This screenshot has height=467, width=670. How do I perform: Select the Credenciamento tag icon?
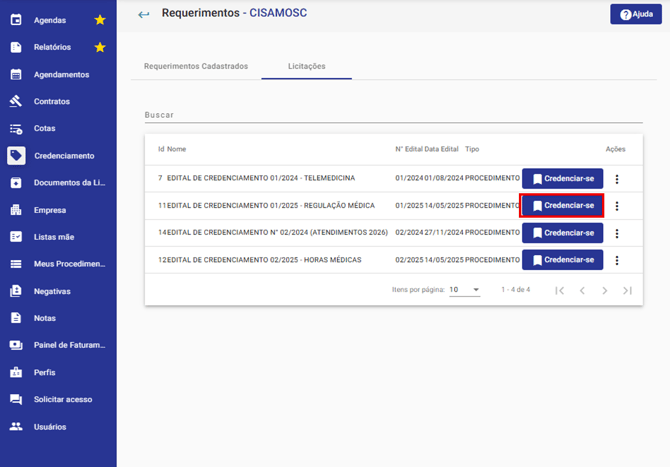point(16,156)
